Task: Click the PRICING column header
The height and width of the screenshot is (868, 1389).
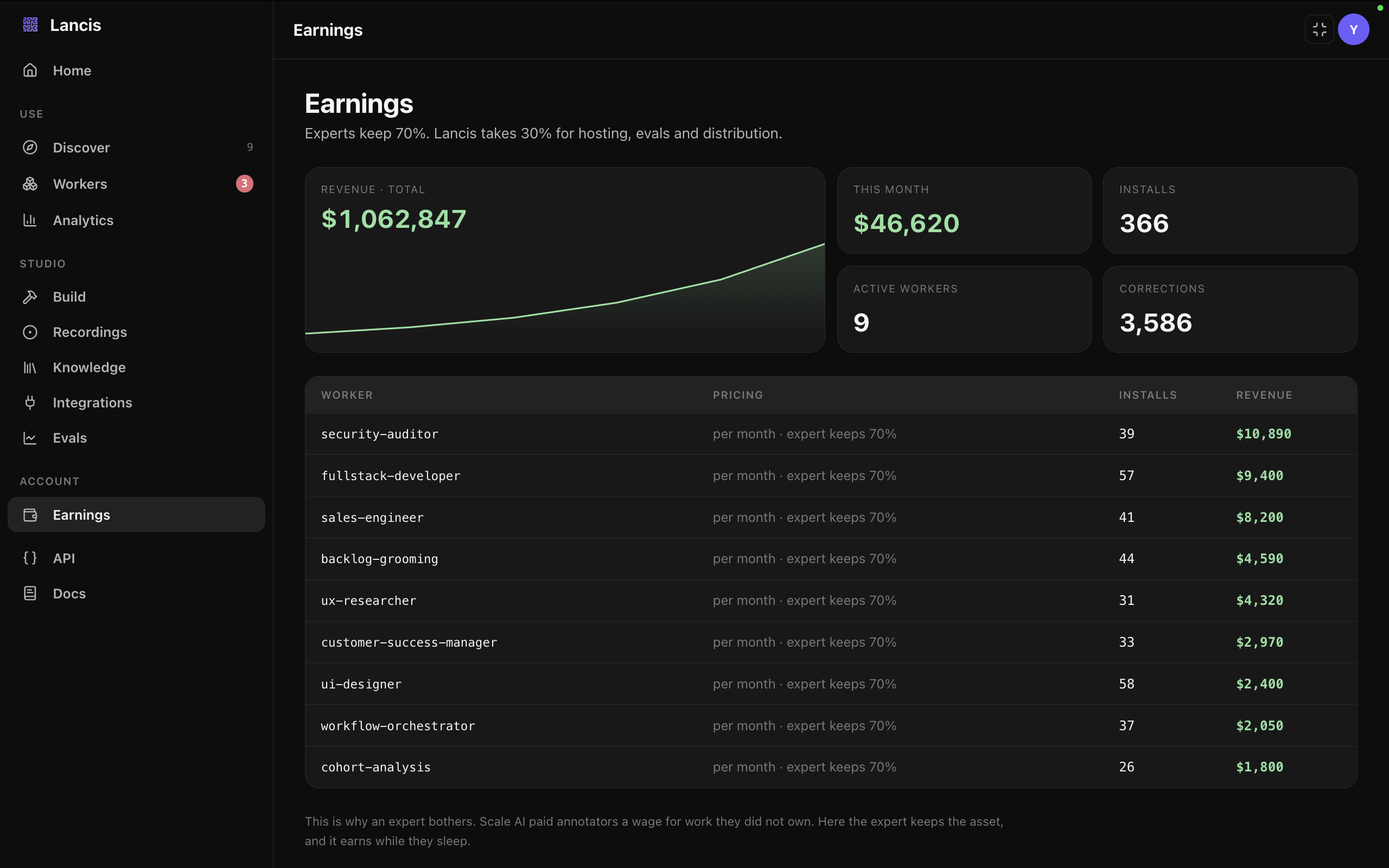Action: (737, 395)
